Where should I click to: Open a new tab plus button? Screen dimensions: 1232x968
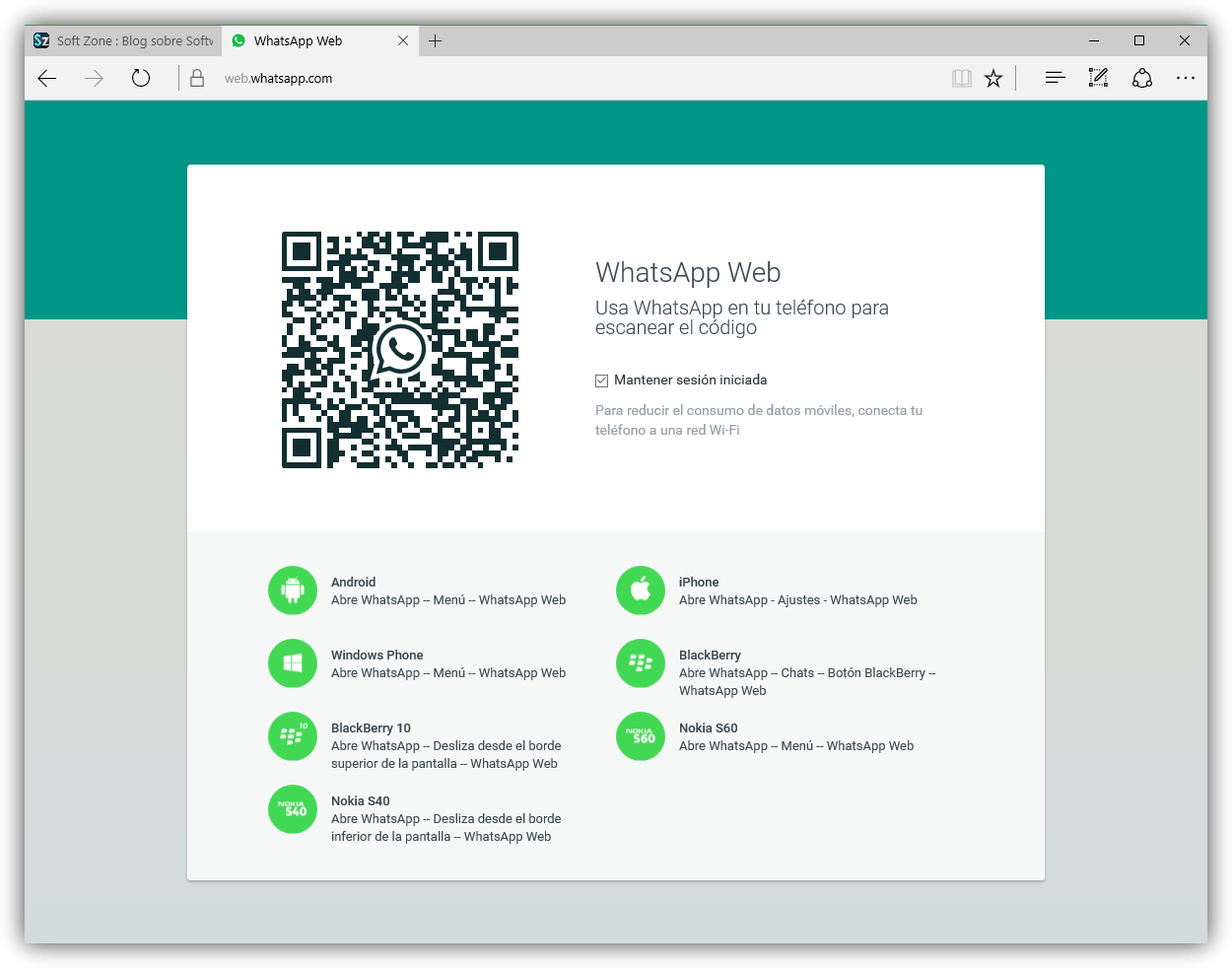coord(435,40)
